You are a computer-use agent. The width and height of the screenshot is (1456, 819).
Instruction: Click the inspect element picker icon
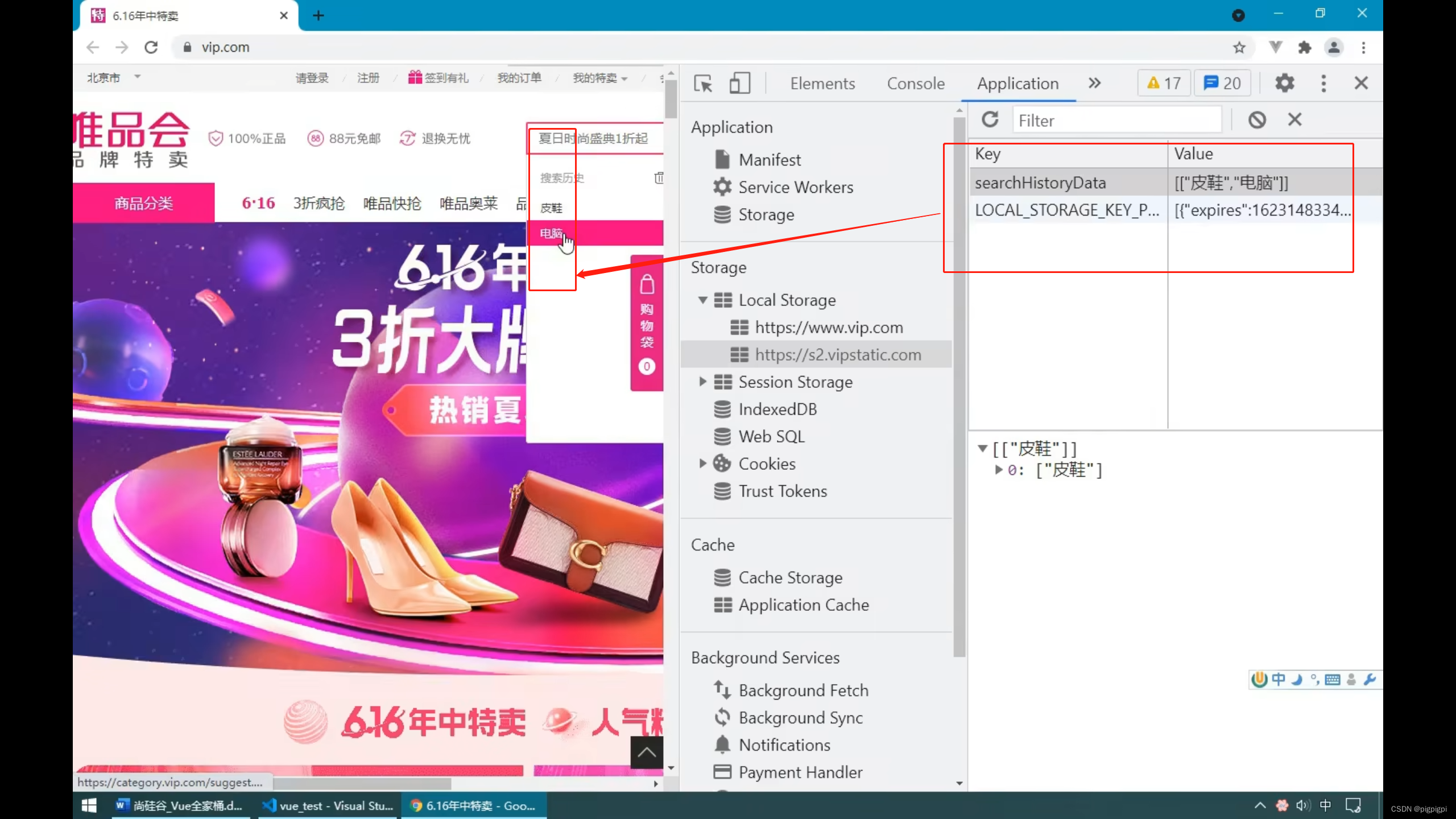tap(703, 84)
